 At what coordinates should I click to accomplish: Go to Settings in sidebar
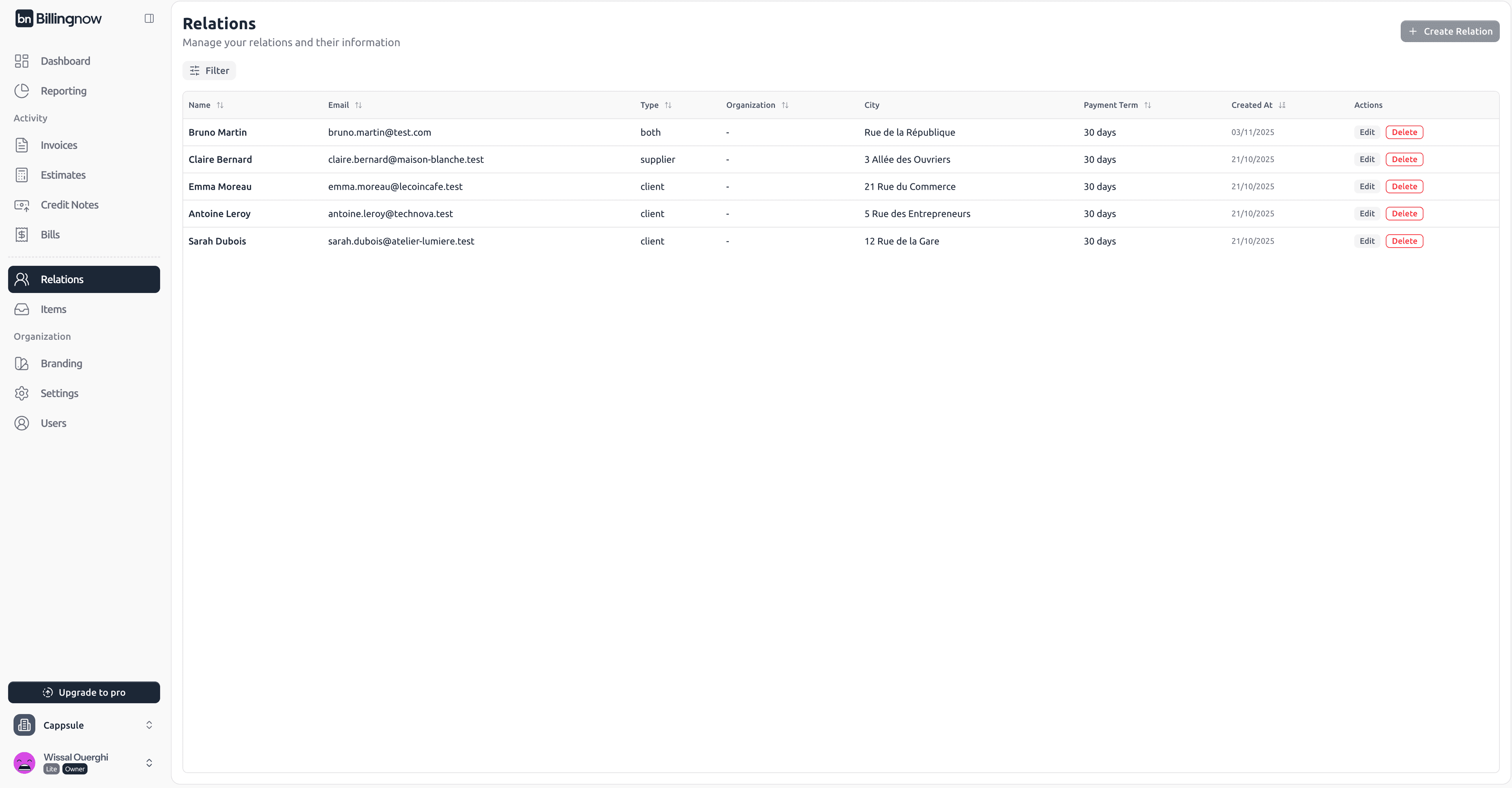click(x=59, y=393)
